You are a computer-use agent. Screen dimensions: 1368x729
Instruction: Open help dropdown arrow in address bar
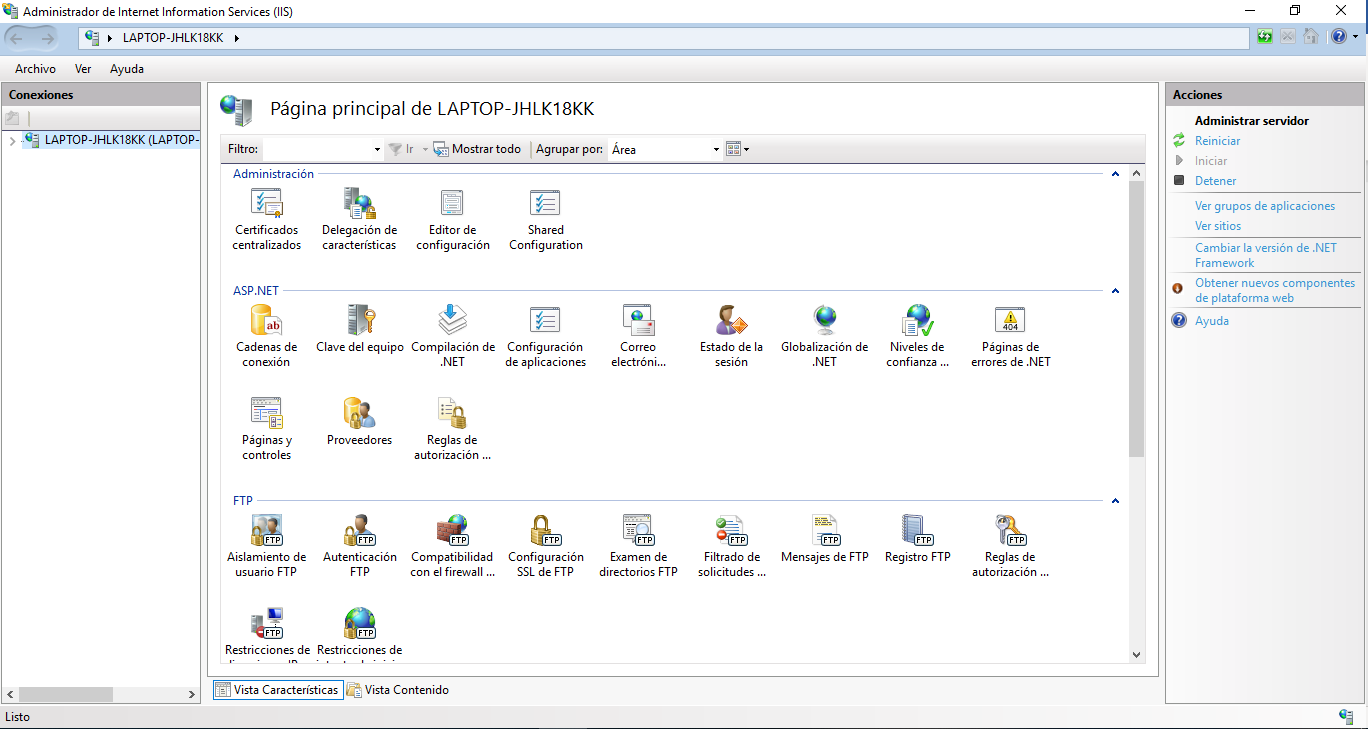[1354, 37]
